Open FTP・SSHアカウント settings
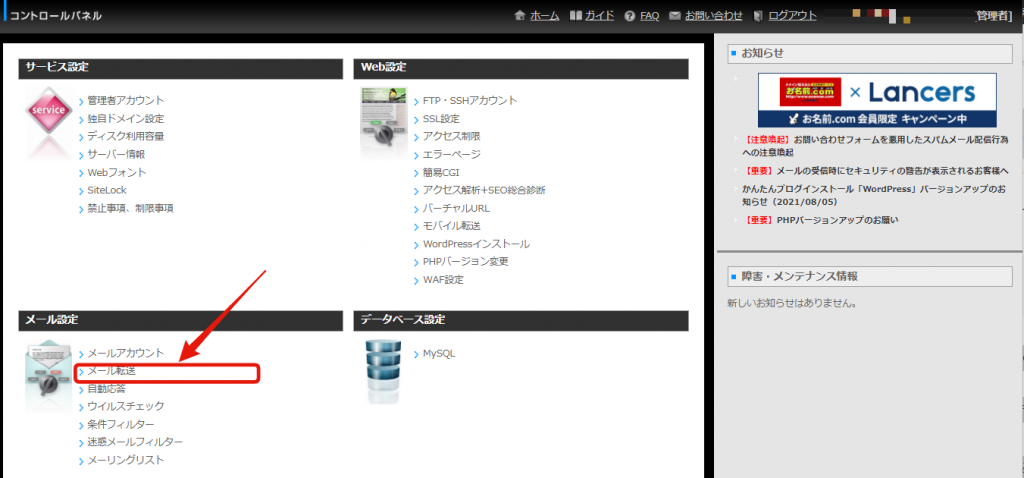The image size is (1024, 478). pyautogui.click(x=470, y=100)
